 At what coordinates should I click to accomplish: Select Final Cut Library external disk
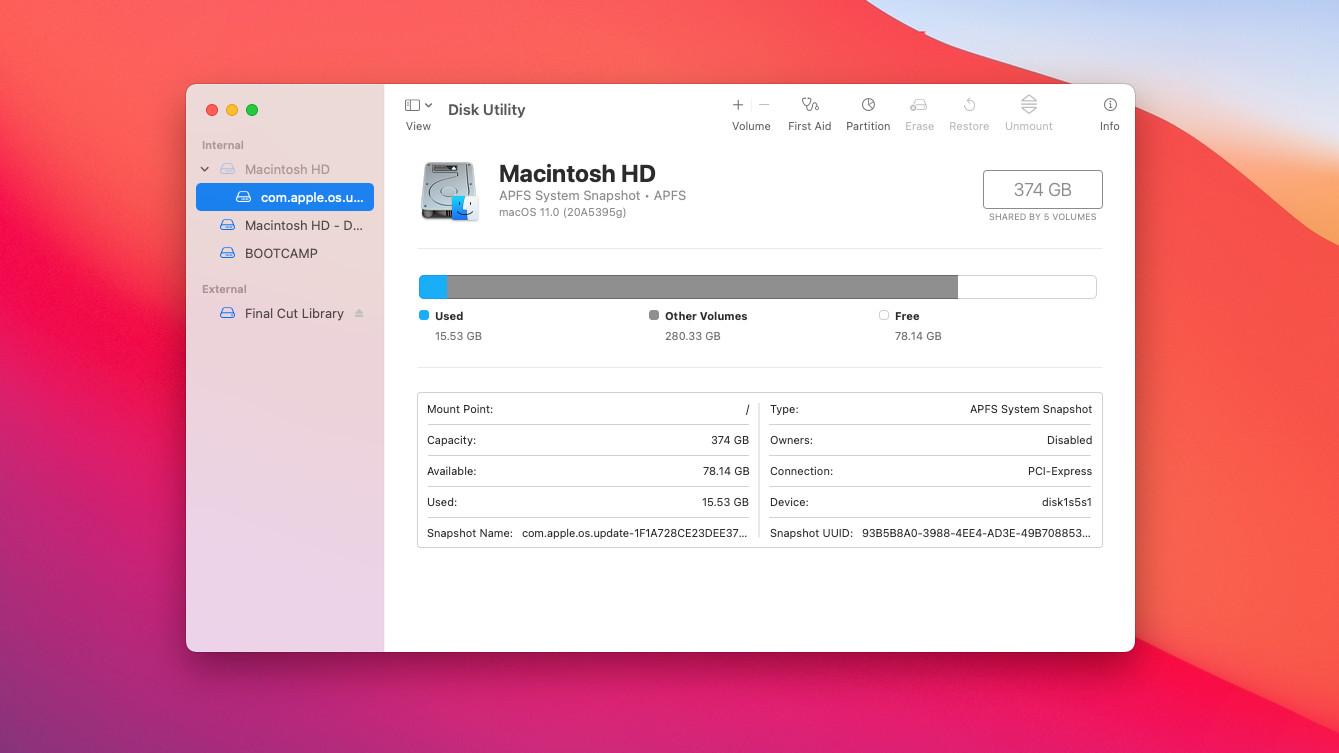point(282,313)
